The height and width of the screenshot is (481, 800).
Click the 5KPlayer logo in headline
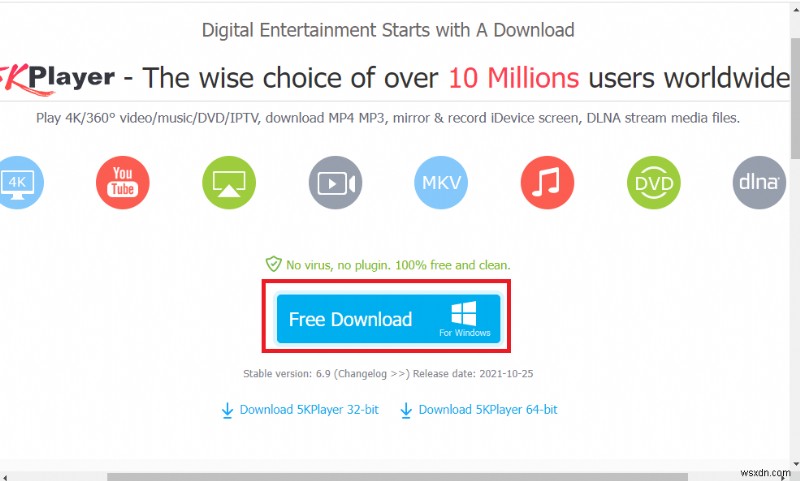57,79
